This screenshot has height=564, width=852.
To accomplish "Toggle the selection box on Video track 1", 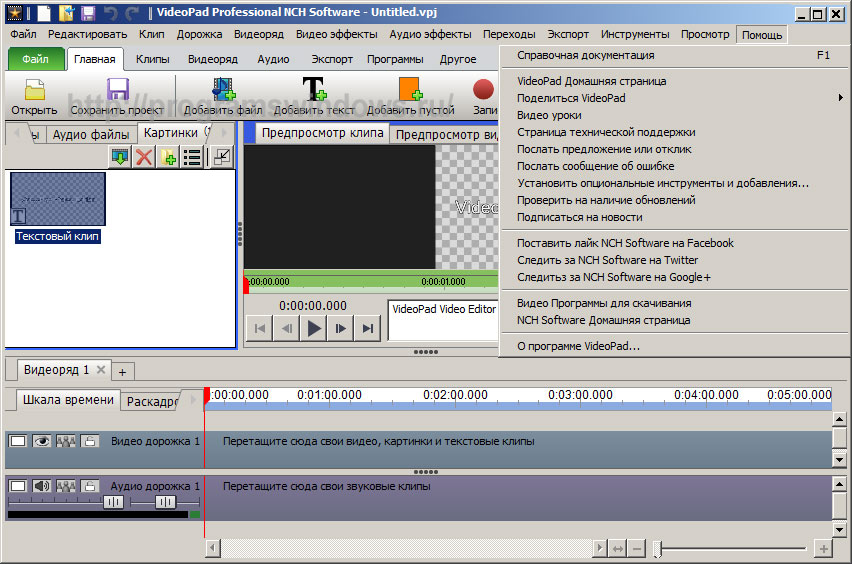I will (x=18, y=441).
